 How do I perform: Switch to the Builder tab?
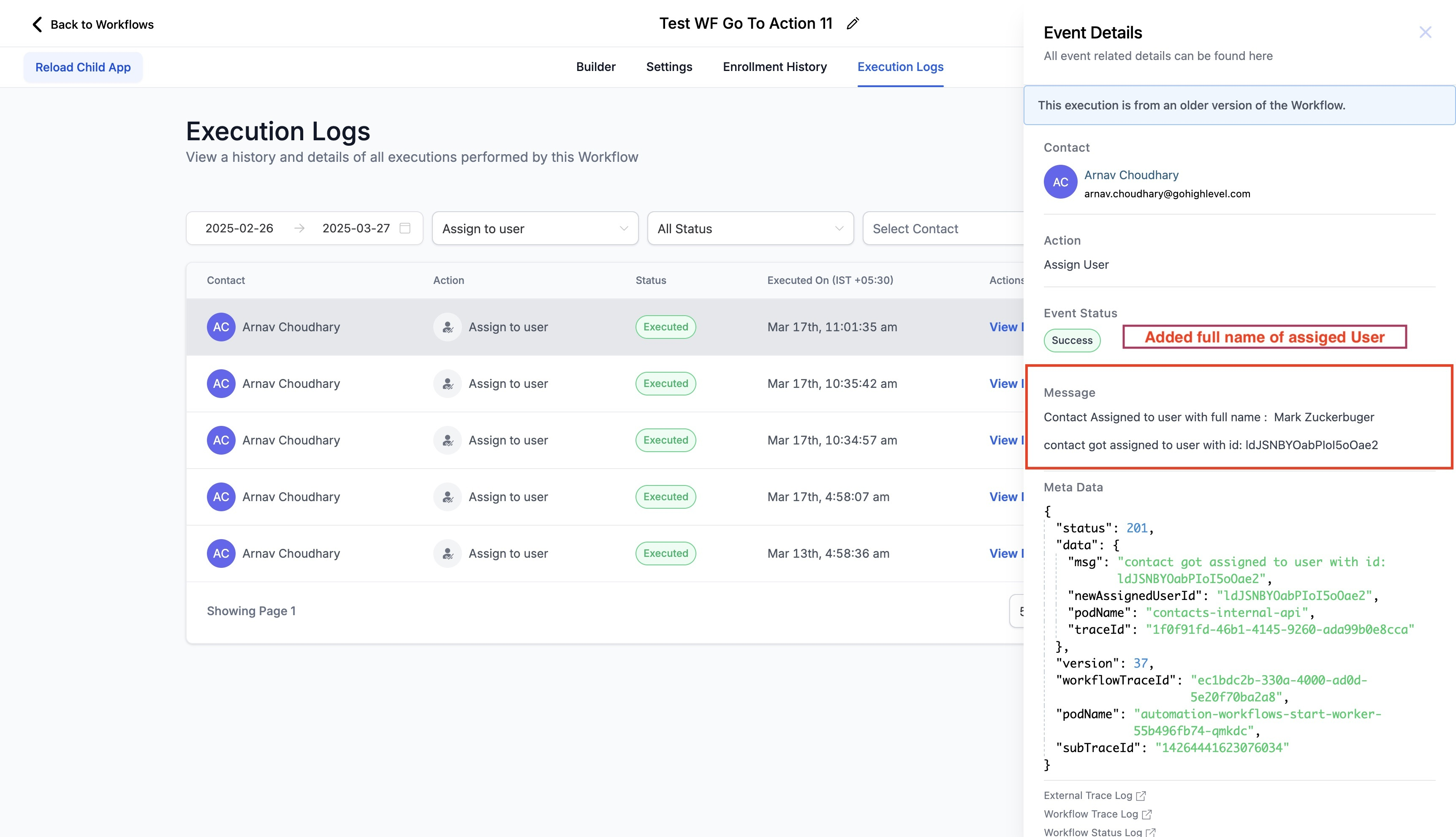tap(595, 67)
